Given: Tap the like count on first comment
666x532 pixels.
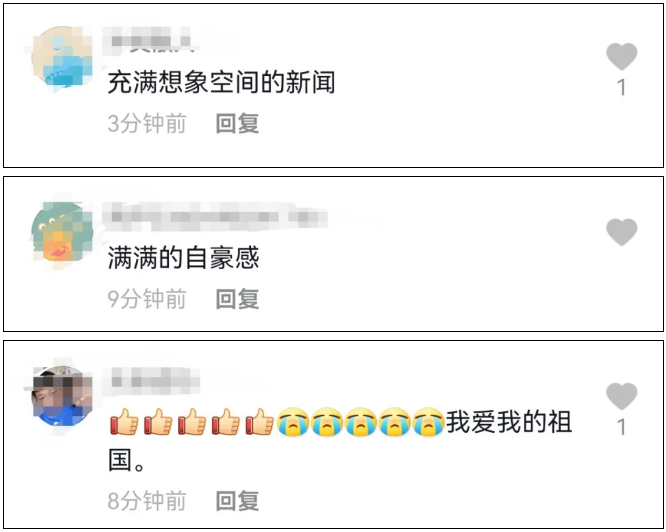Looking at the screenshot, I should coord(621,87).
